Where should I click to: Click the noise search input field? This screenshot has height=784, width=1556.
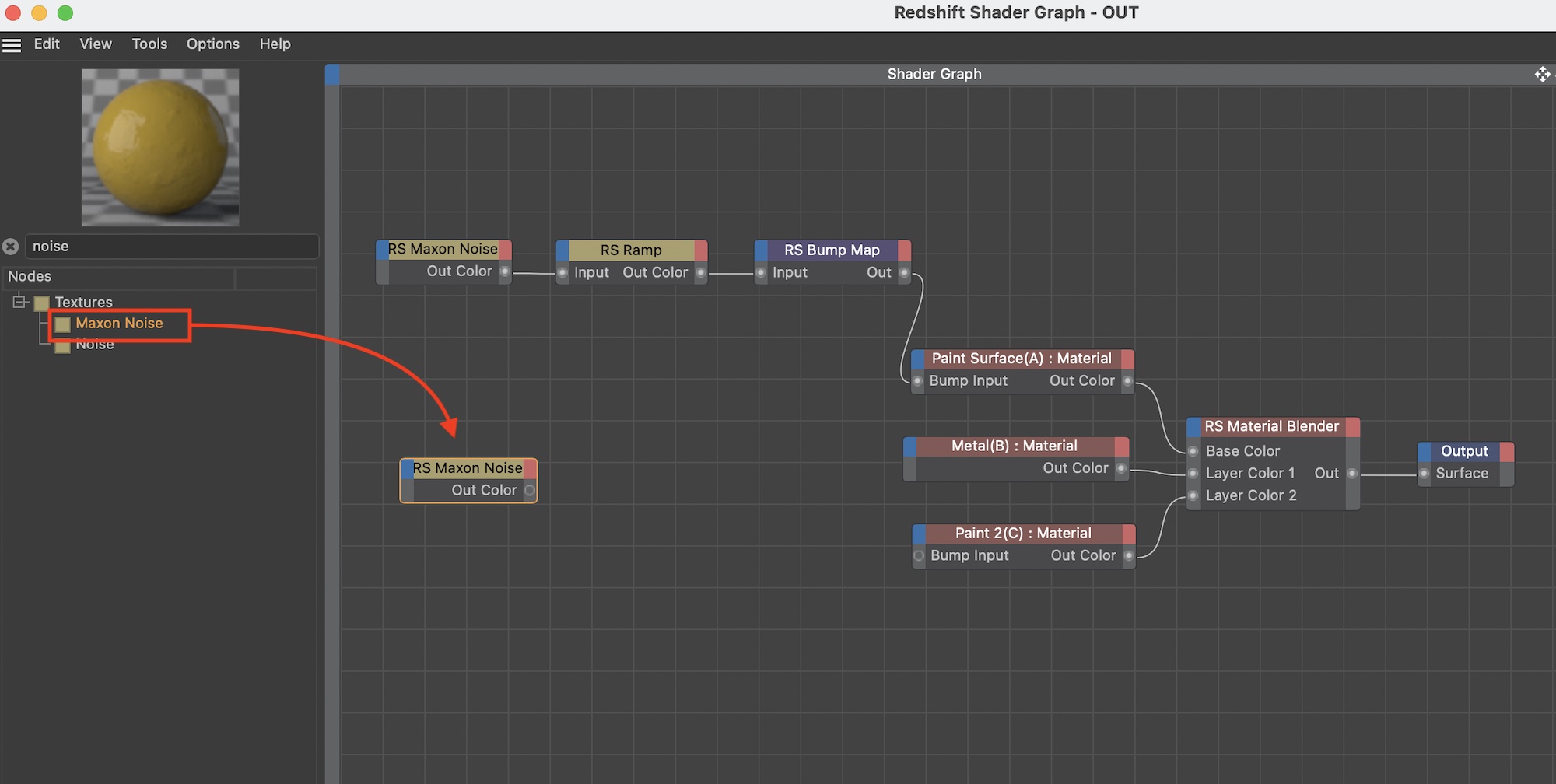tap(171, 247)
